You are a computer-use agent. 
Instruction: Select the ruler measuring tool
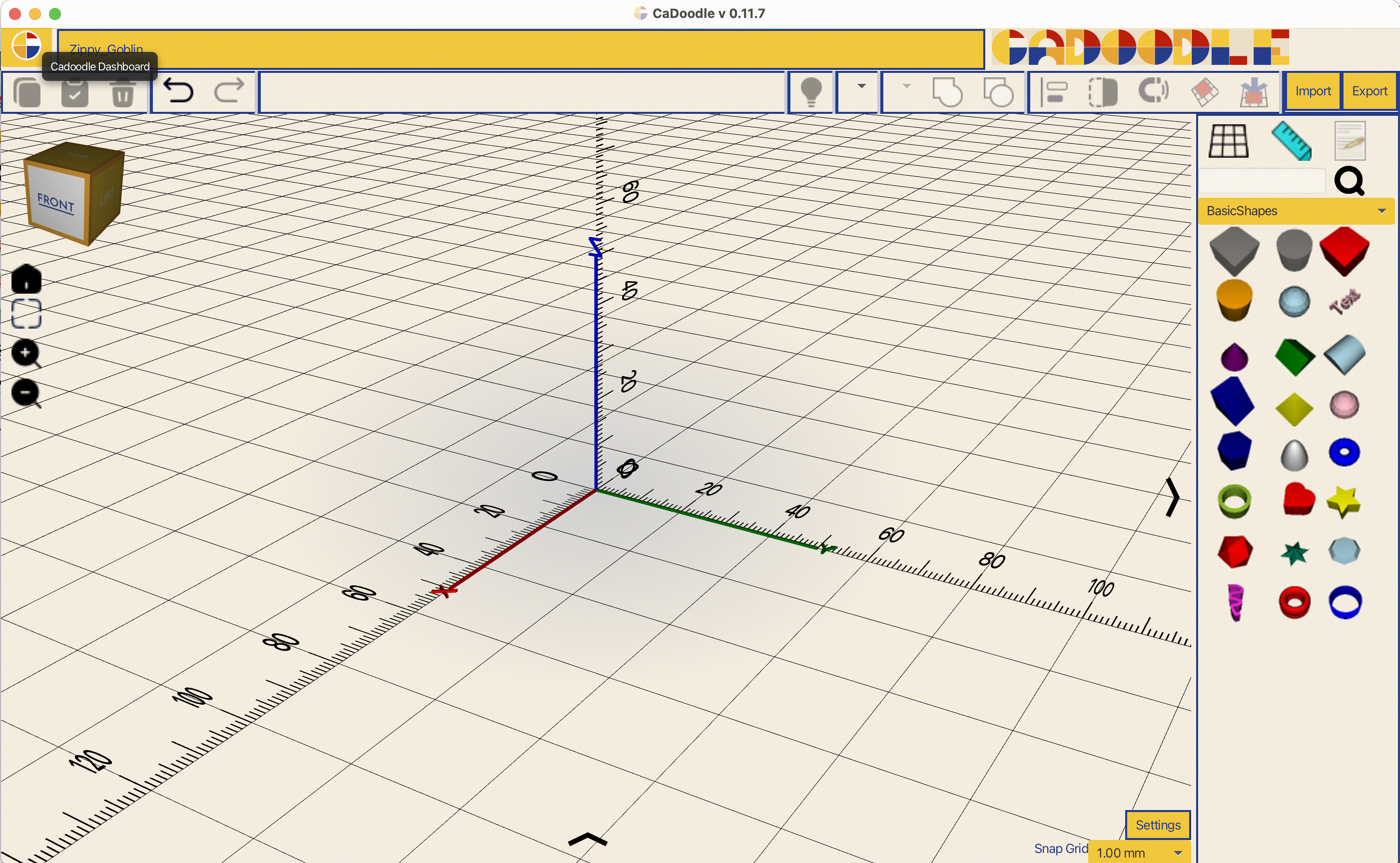1292,141
